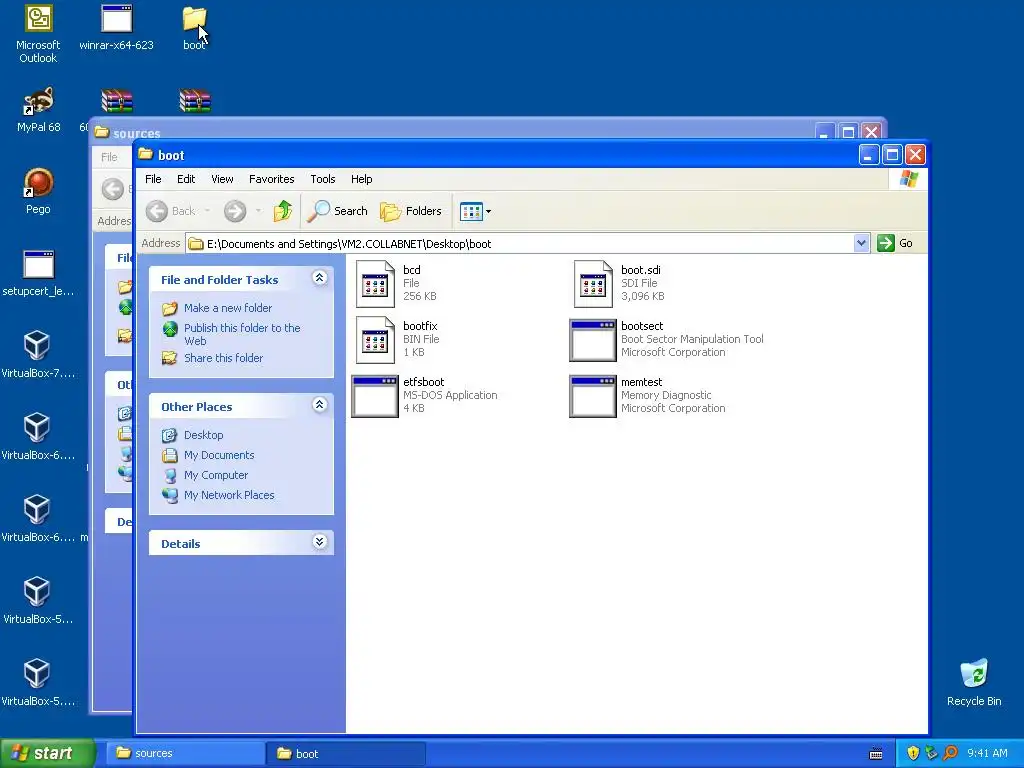The image size is (1024, 768).
Task: Open the Views dropdown button
Action: tap(475, 211)
